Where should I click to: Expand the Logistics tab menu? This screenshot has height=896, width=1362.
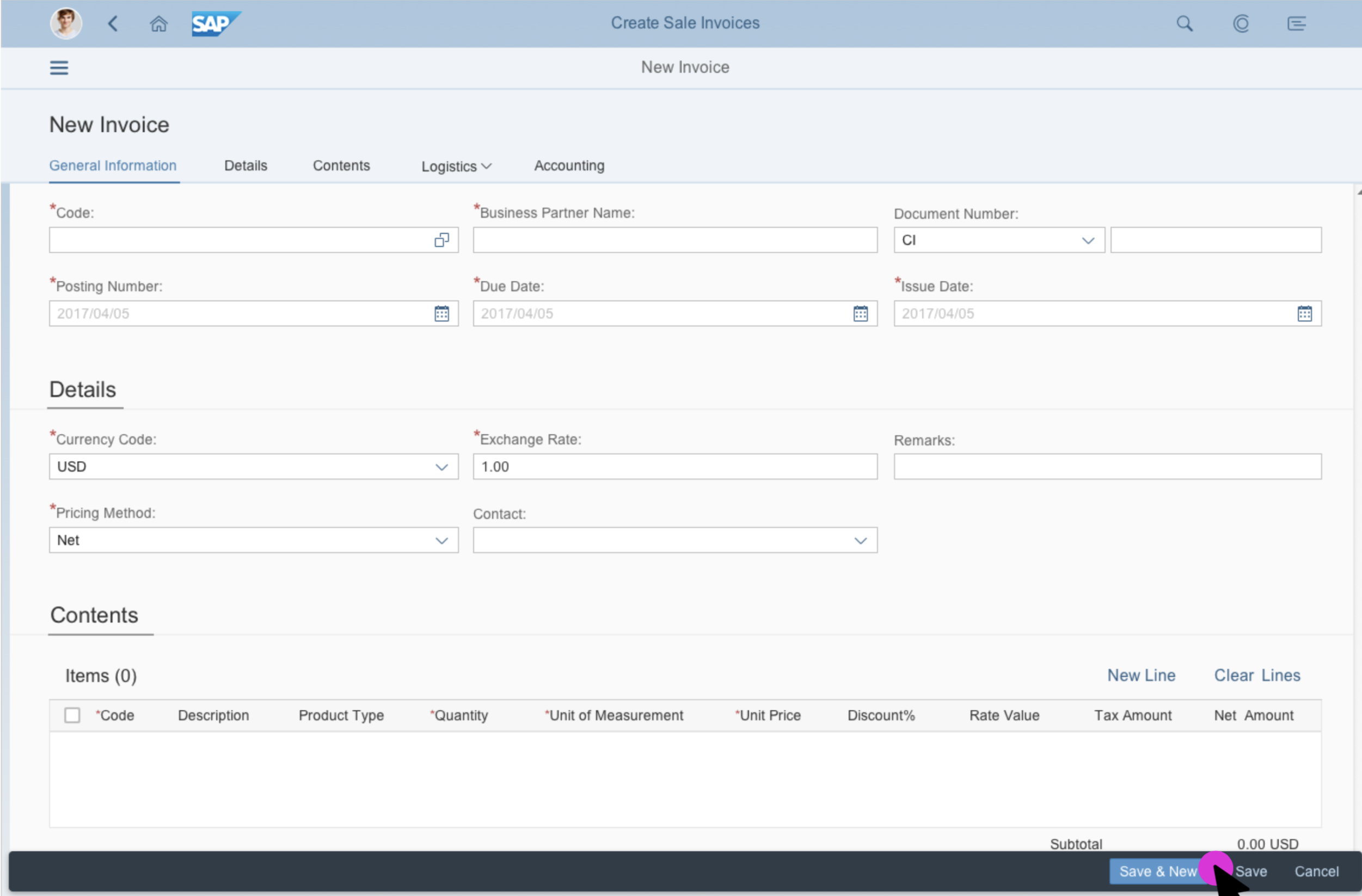click(456, 167)
